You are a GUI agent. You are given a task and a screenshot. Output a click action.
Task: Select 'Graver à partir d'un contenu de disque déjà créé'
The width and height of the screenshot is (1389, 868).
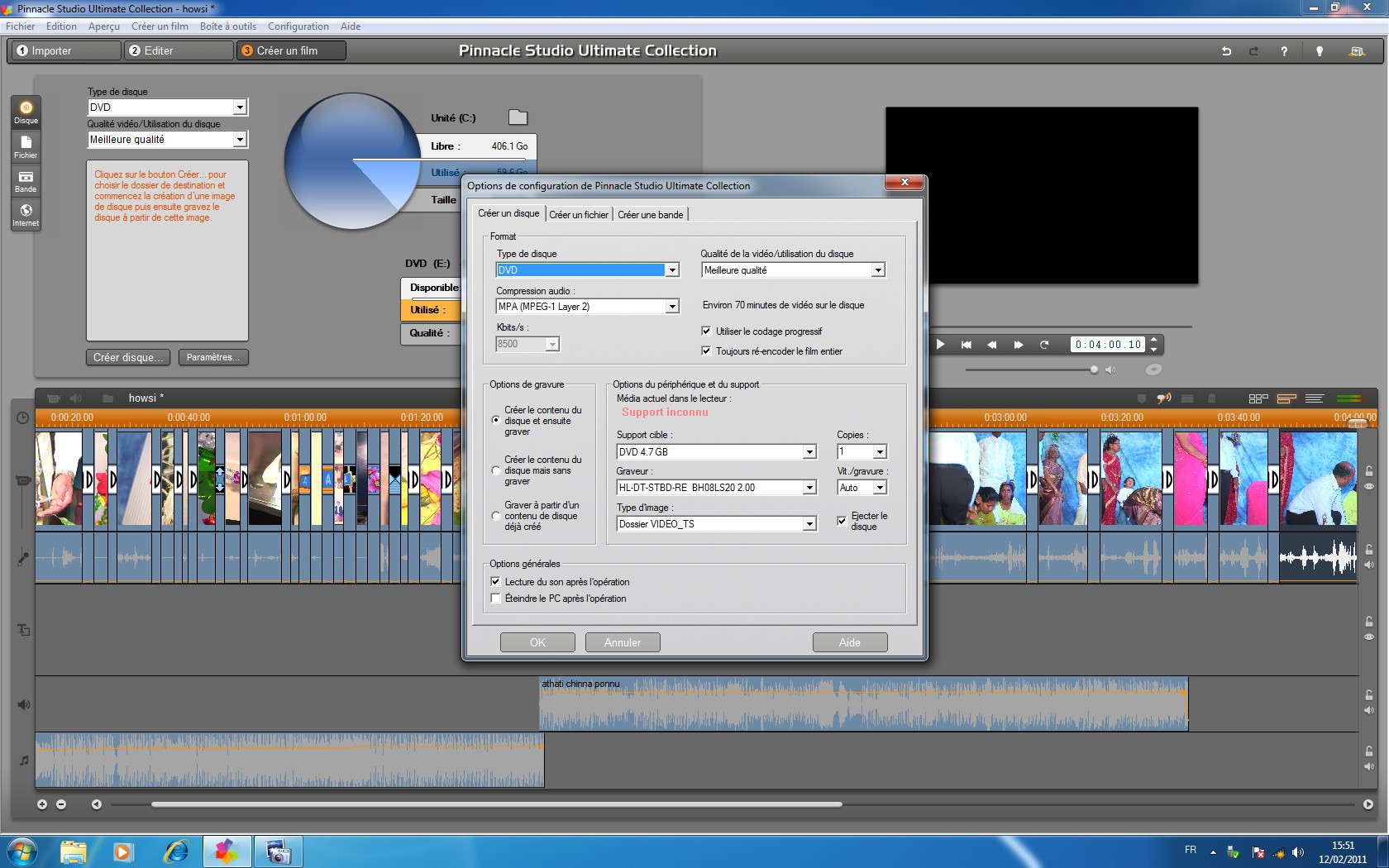coord(496,516)
